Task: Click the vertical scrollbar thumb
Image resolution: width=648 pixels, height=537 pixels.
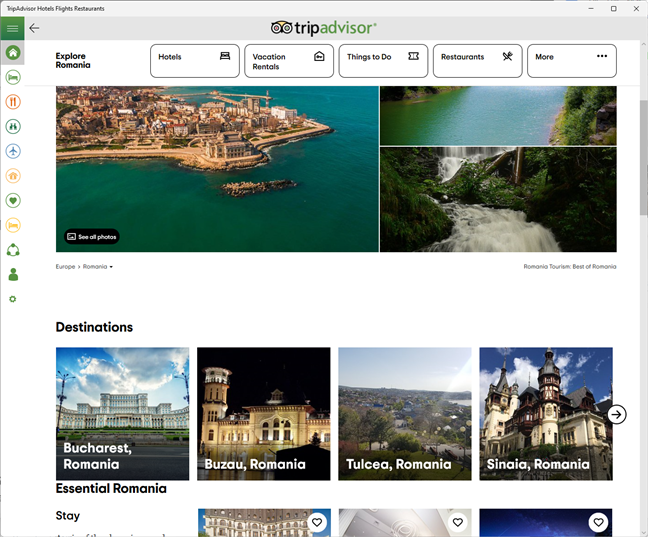Action: 643,157
